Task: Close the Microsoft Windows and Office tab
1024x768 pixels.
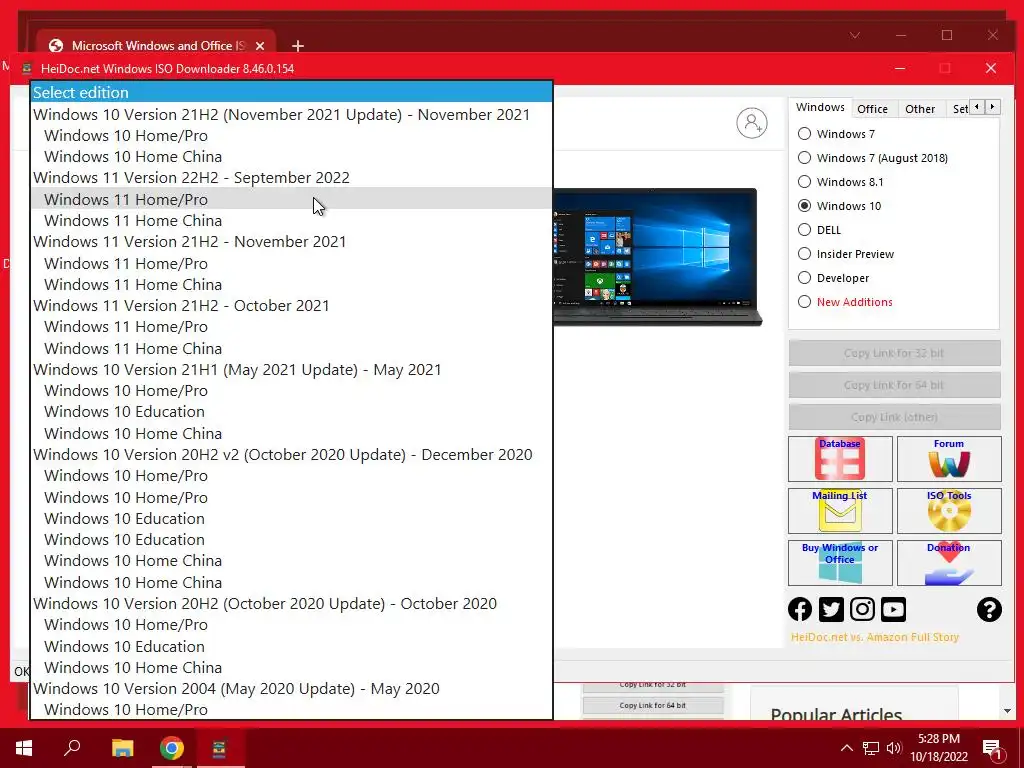Action: [x=260, y=46]
